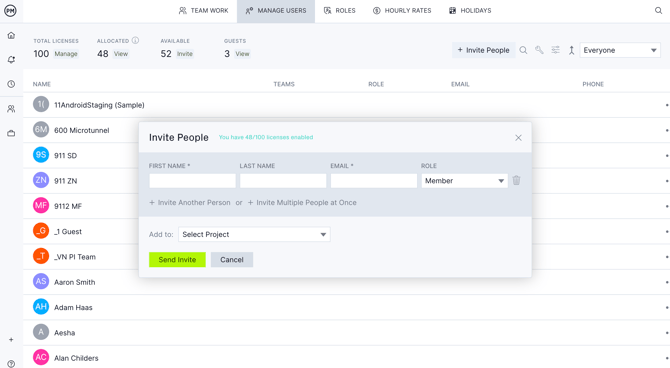Switch to Roles tab

coord(340,11)
